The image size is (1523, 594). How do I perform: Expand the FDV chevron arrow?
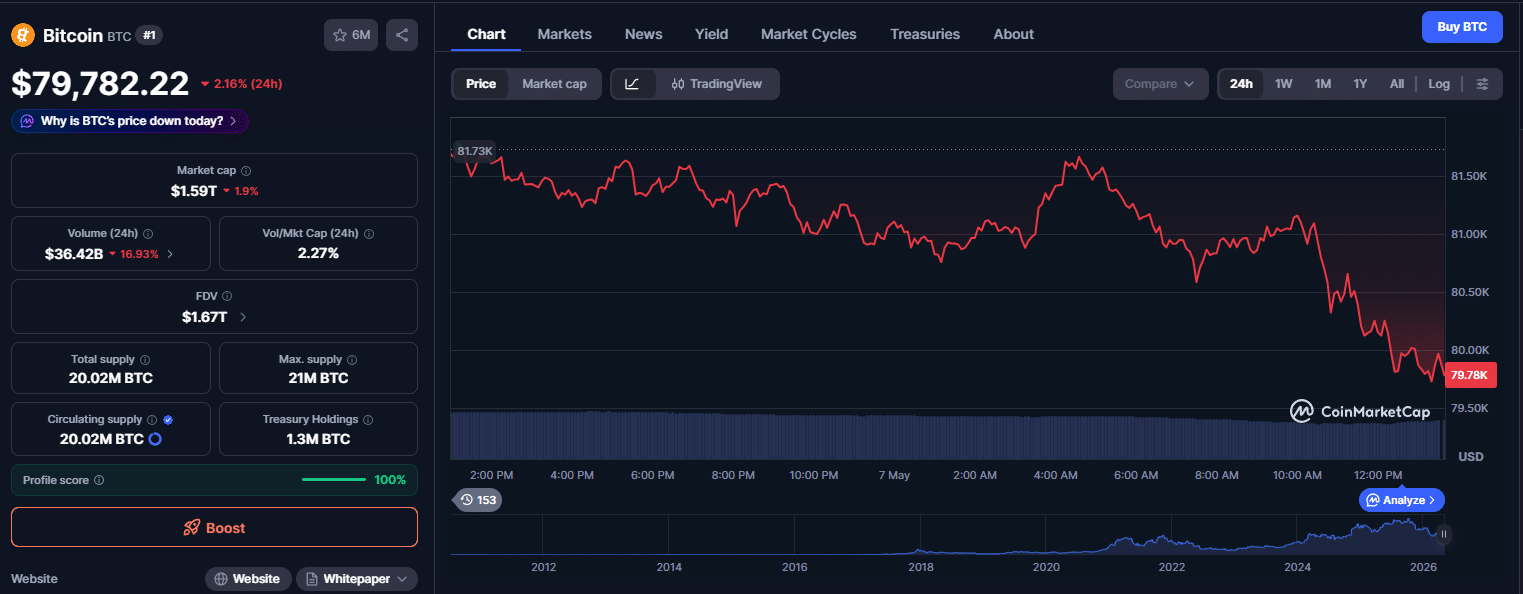pos(243,317)
